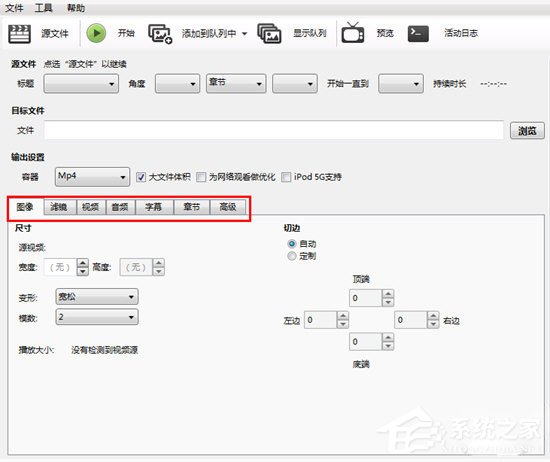This screenshot has height=462, width=550.
Task: Switch to the 字幕 tab
Action: 154,207
